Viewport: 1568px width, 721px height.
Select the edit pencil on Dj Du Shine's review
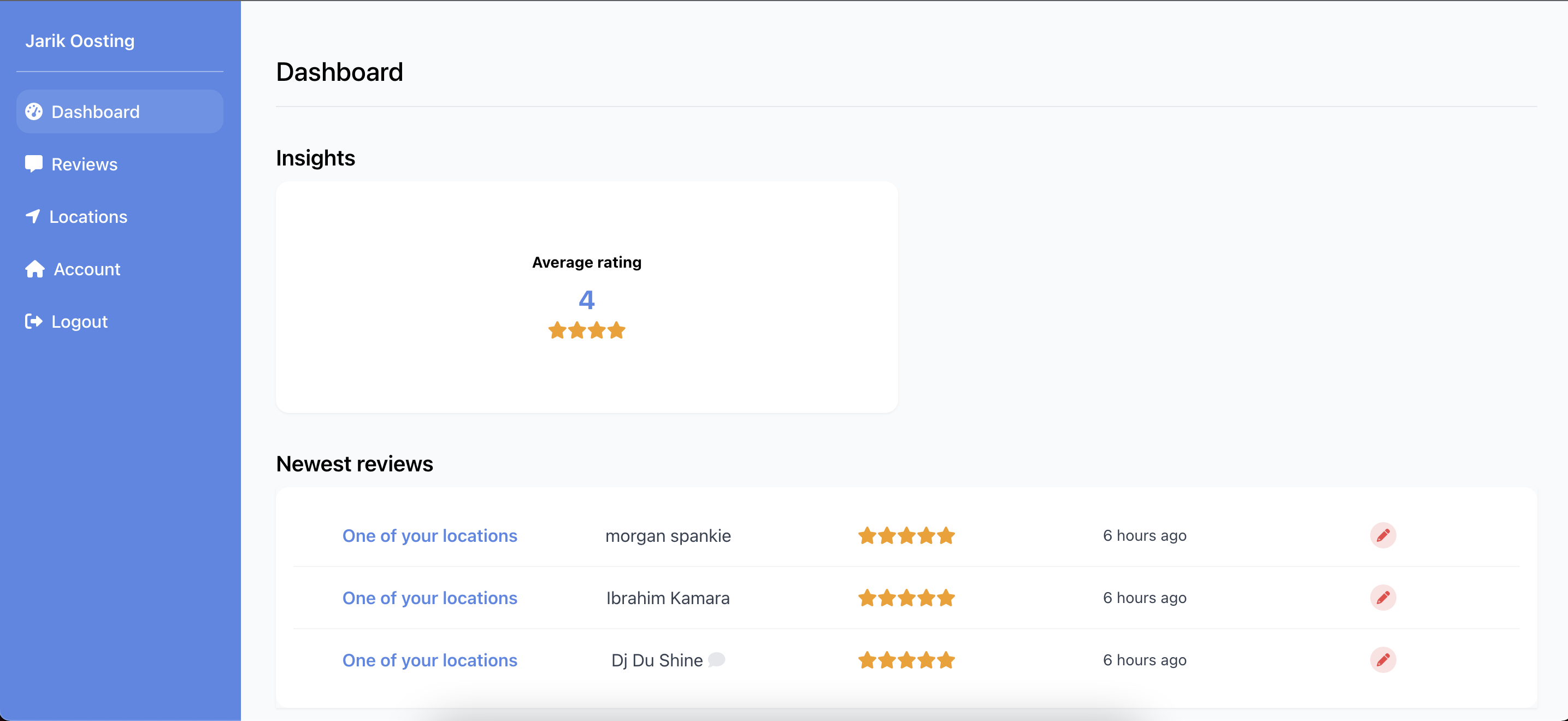[x=1383, y=659]
